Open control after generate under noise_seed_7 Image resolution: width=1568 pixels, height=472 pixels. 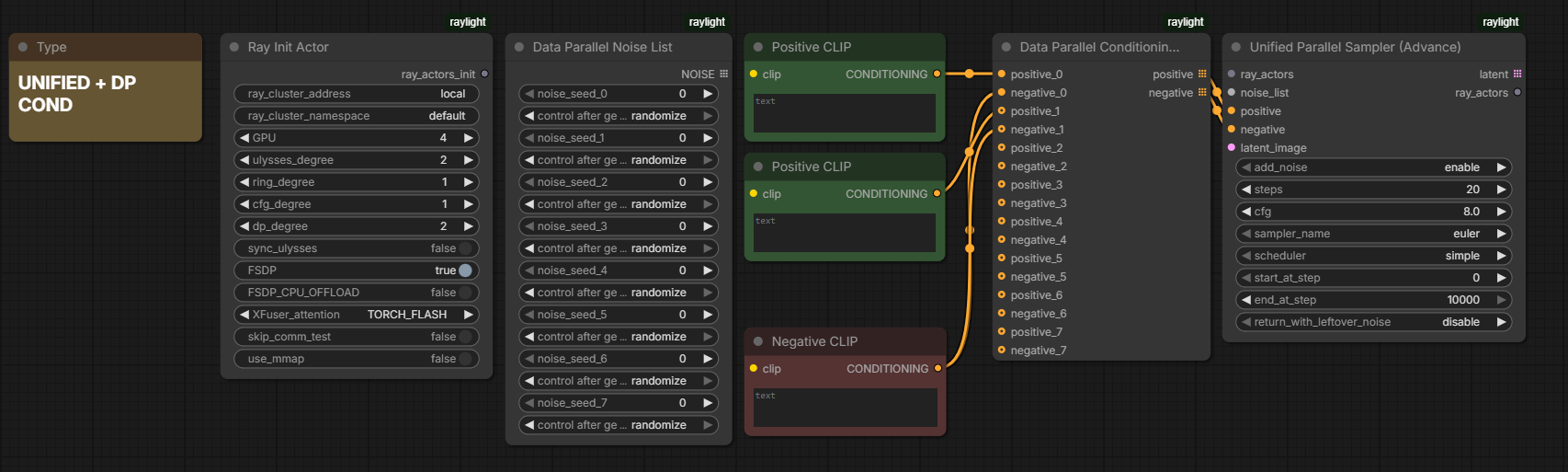[619, 425]
